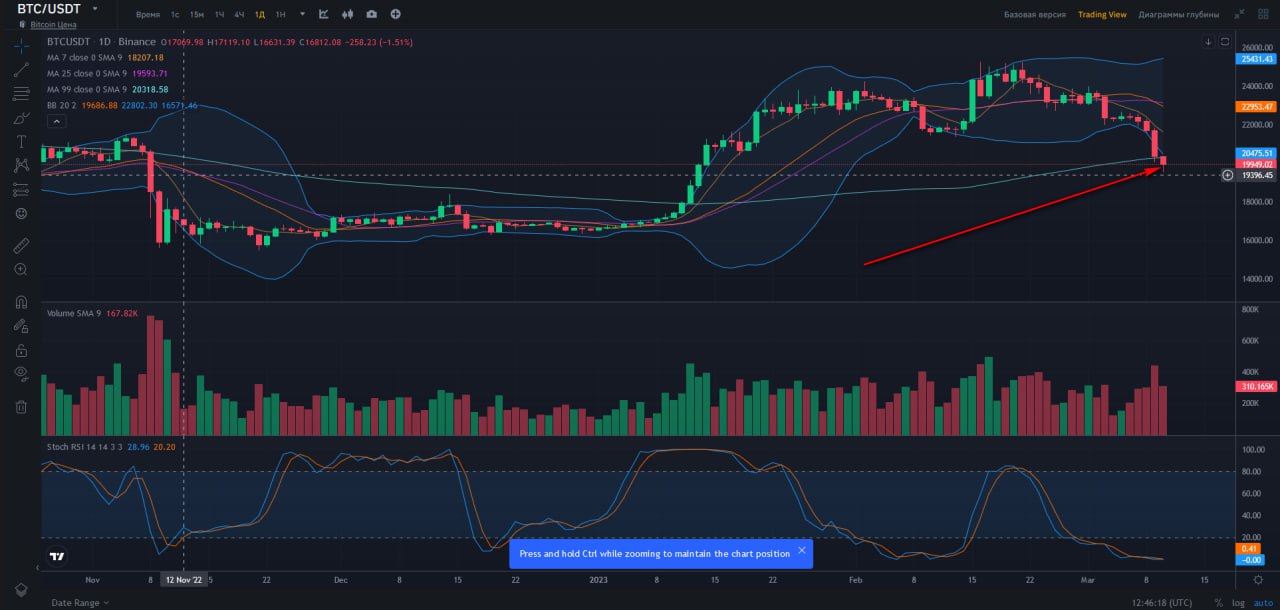Select the 1Д daily interval
Image resolution: width=1280 pixels, height=610 pixels.
(259, 15)
